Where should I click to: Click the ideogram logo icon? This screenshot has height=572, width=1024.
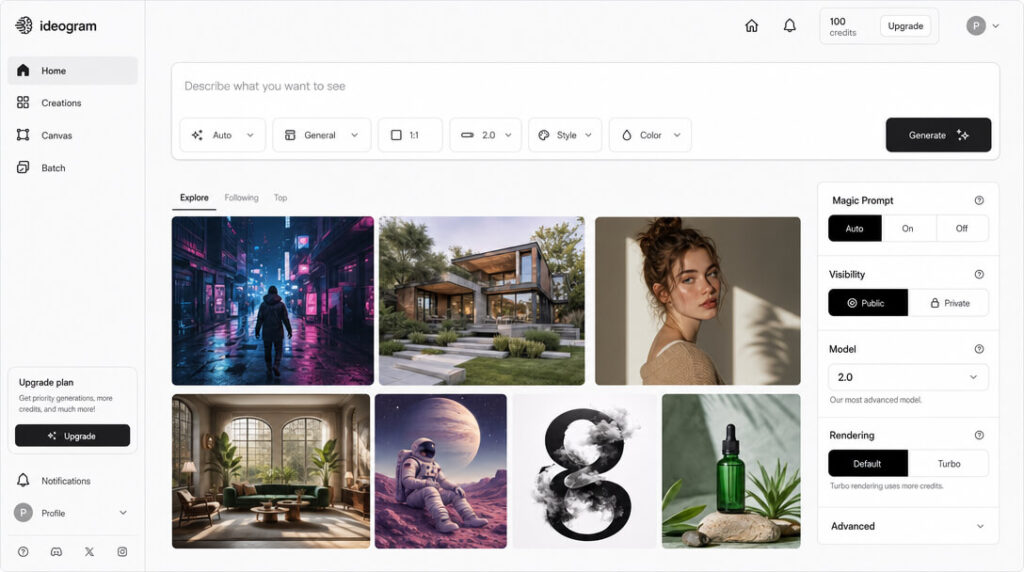click(x=24, y=25)
